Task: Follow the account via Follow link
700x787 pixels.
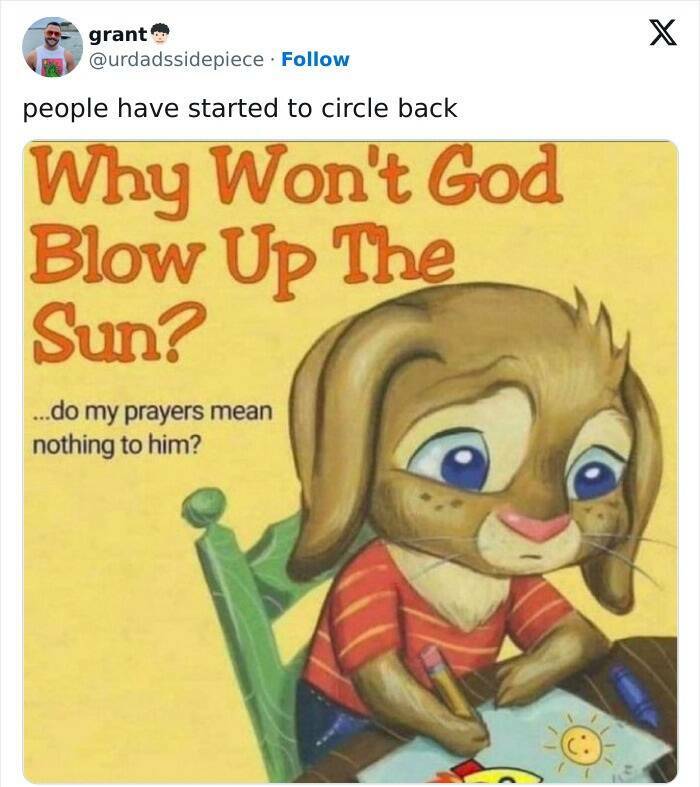Action: pos(315,59)
